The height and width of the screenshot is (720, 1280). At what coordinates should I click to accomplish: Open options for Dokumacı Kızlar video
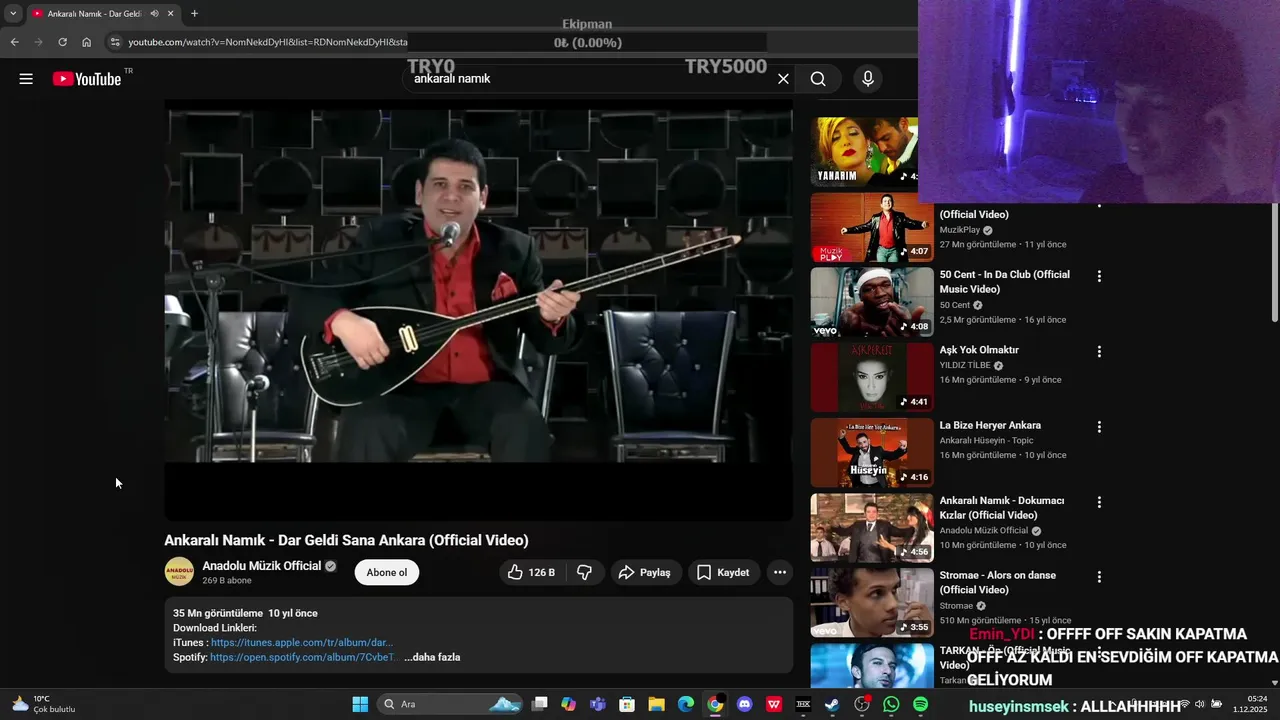pos(1099,502)
